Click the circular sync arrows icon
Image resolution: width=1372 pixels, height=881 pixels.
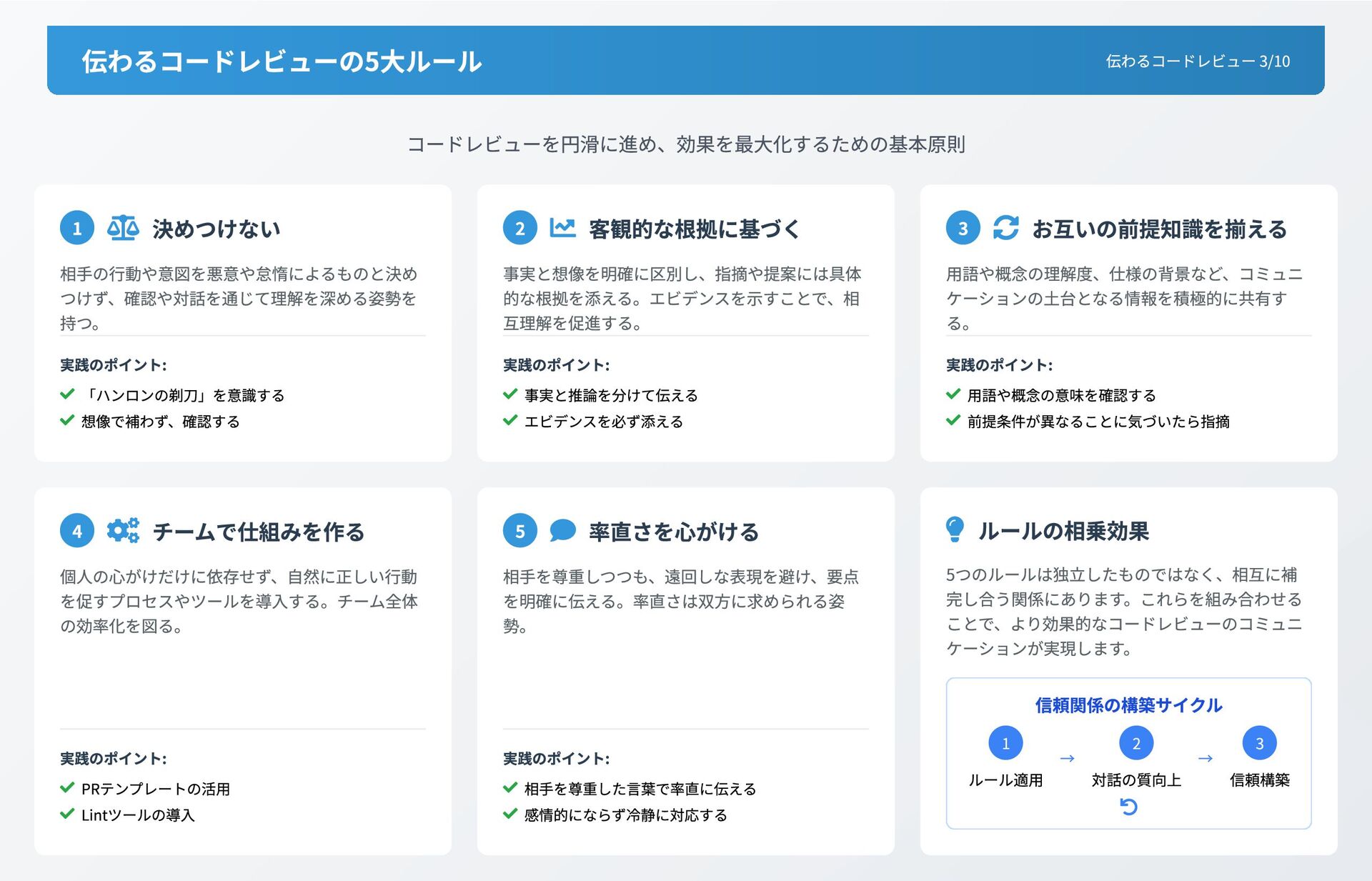[x=1005, y=228]
